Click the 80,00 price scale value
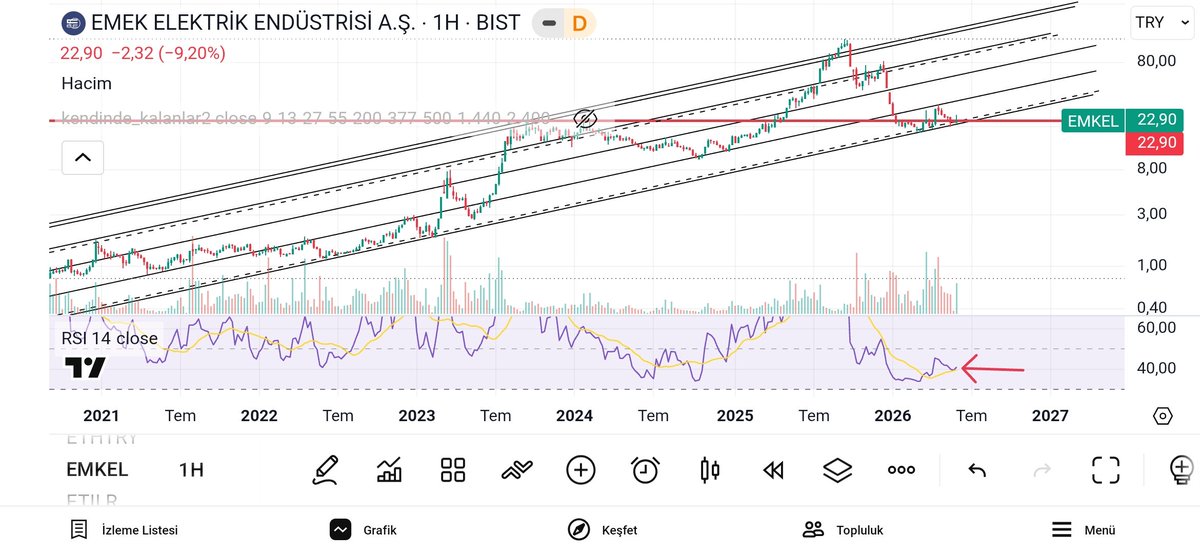This screenshot has height=554, width=1200. point(1155,61)
